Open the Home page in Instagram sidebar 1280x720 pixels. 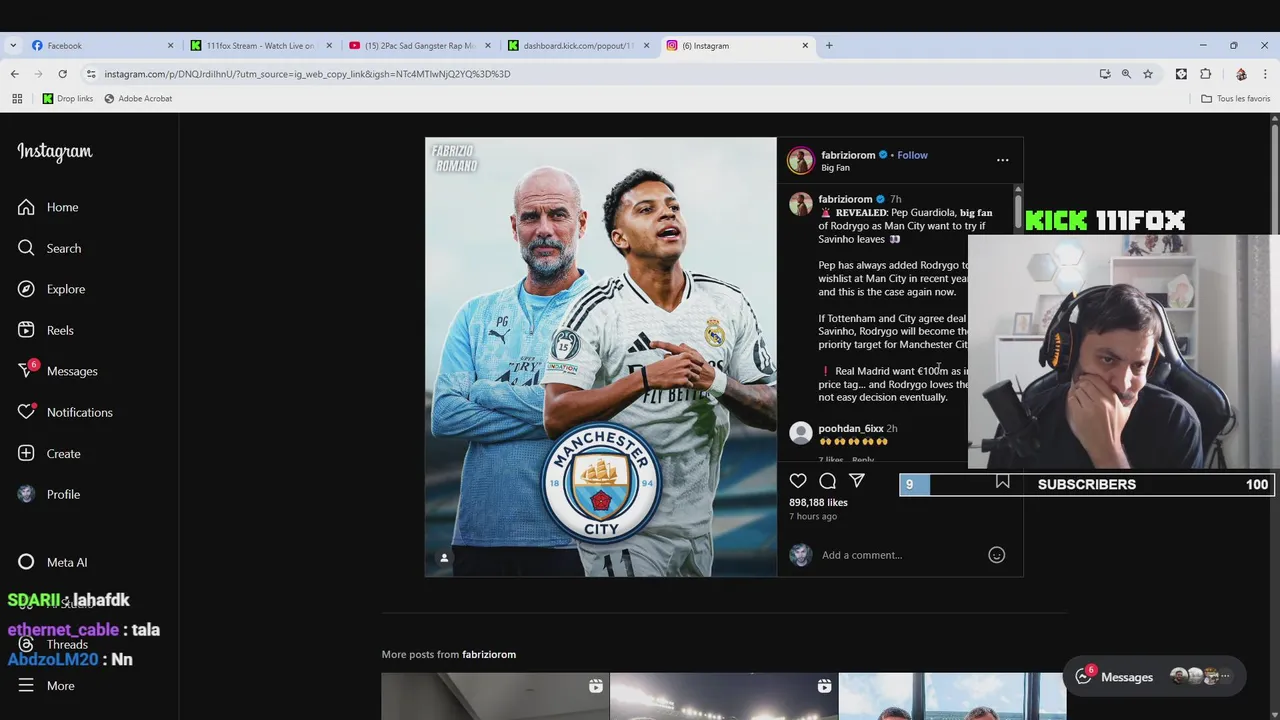48,207
